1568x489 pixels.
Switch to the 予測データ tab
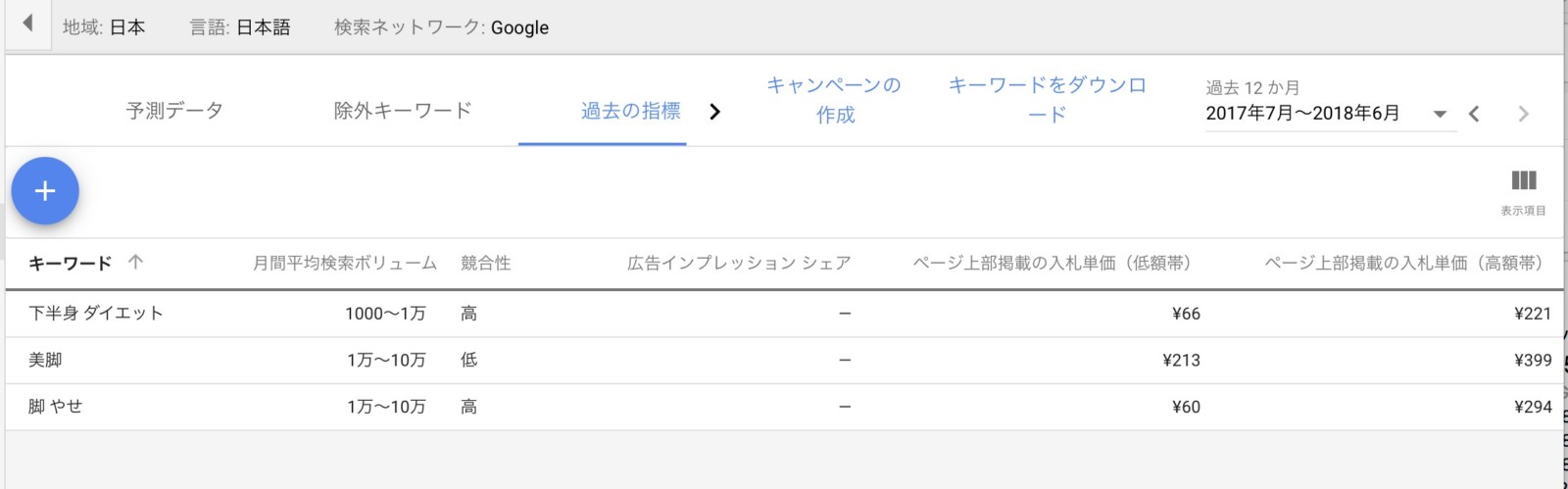click(174, 111)
